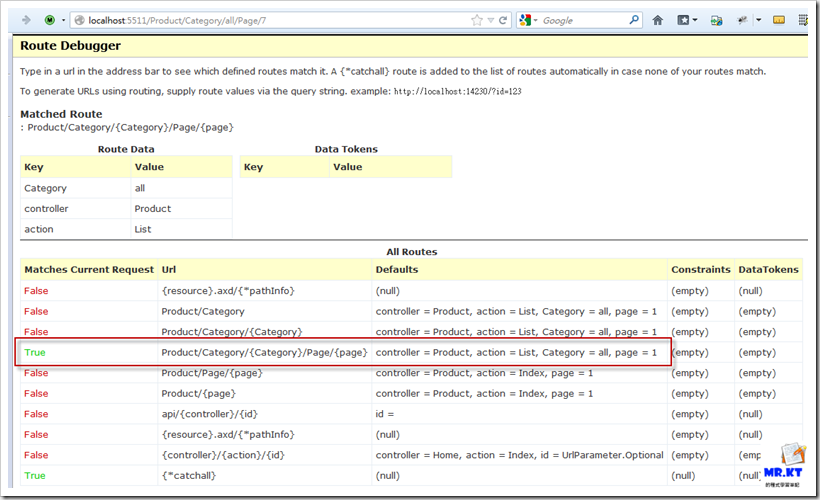The image size is (820, 500).
Task: Click the Google search engine icon
Action: click(525, 20)
